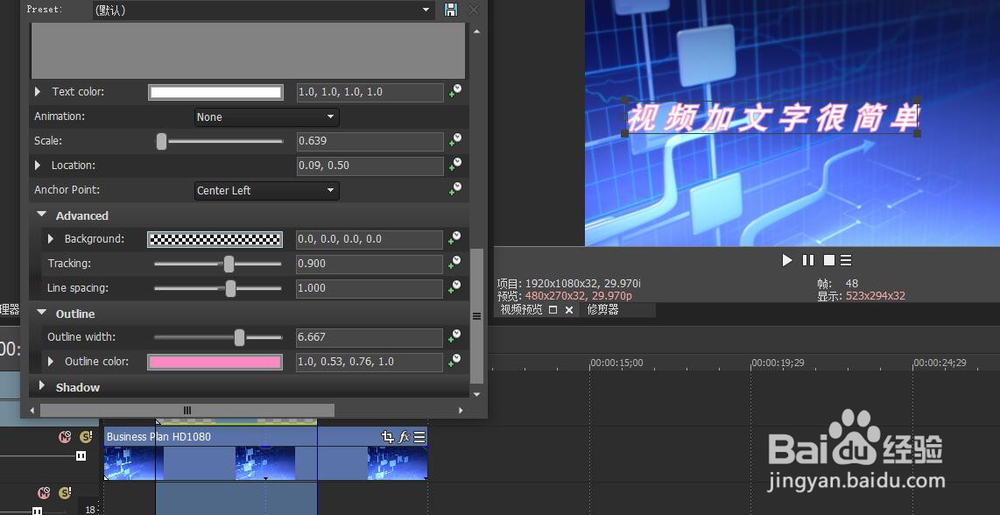The height and width of the screenshot is (515, 1000).
Task: Mute the lower track
Action: pyautogui.click(x=43, y=493)
